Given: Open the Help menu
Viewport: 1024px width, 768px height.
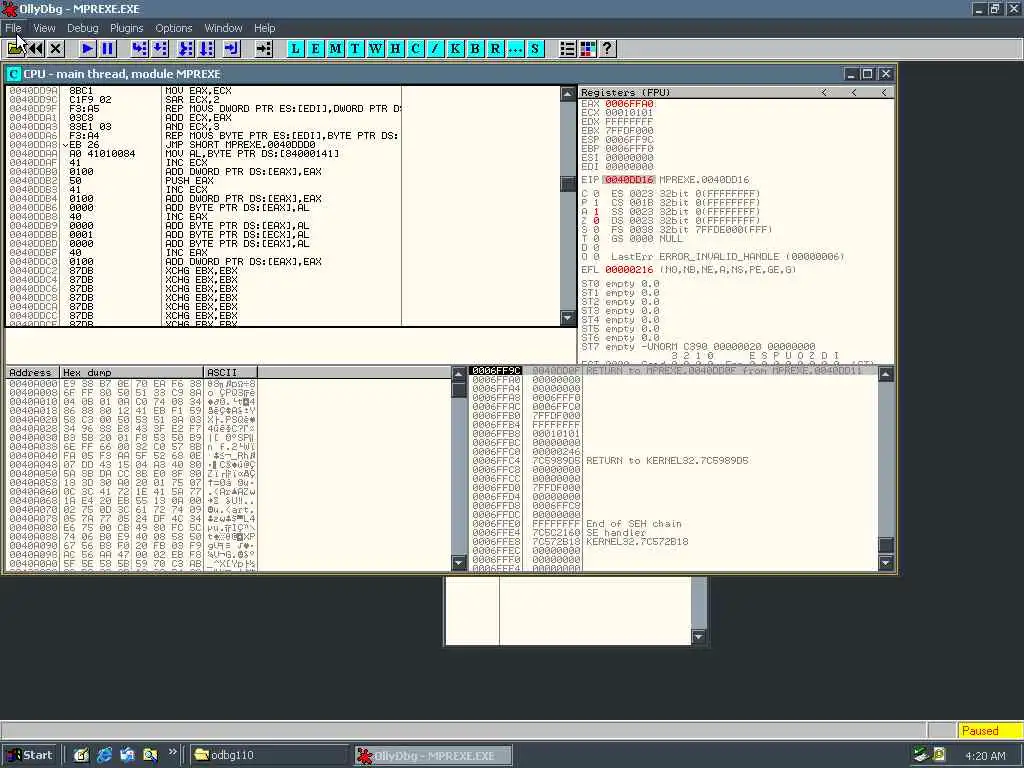Looking at the screenshot, I should 264,28.
